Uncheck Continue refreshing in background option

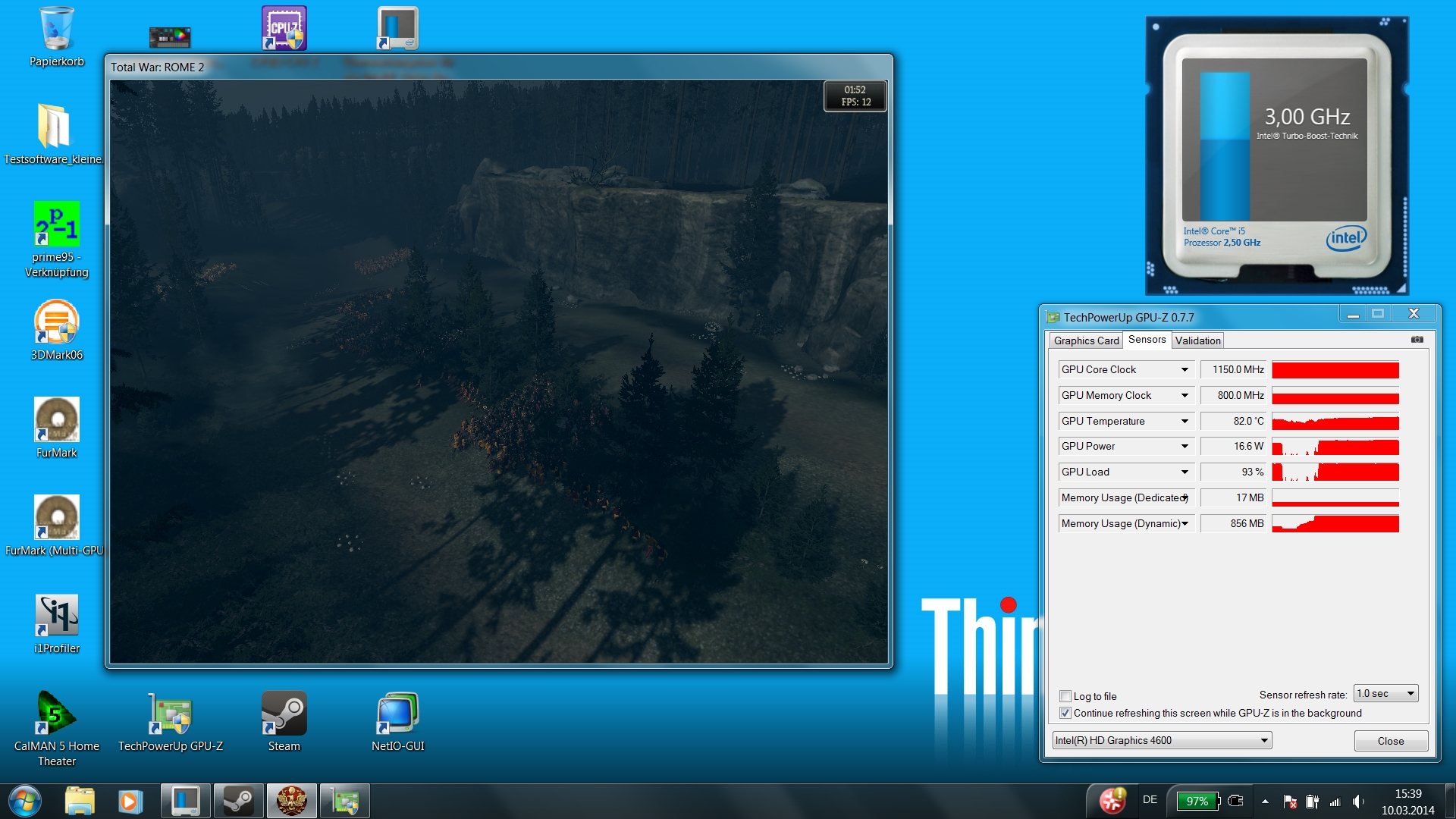(x=1065, y=713)
